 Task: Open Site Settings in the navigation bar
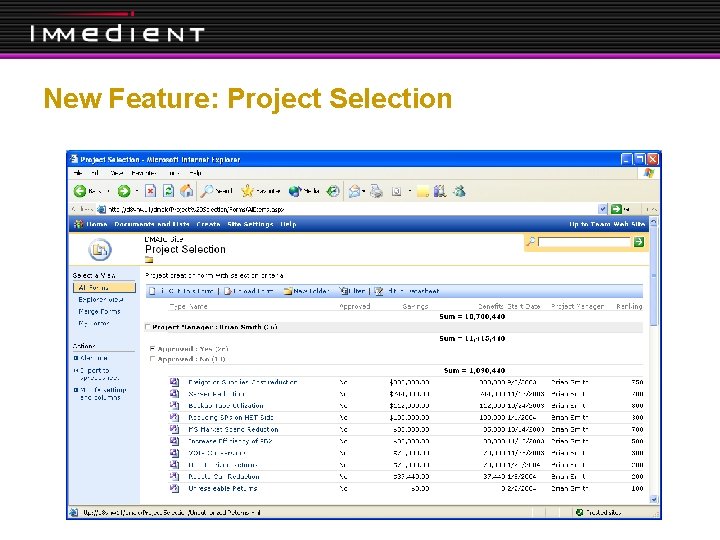[250, 224]
